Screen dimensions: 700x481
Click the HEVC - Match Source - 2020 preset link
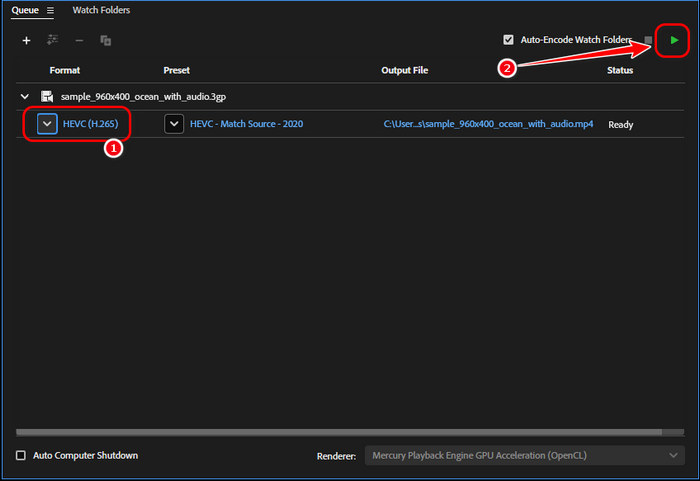pyautogui.click(x=246, y=124)
